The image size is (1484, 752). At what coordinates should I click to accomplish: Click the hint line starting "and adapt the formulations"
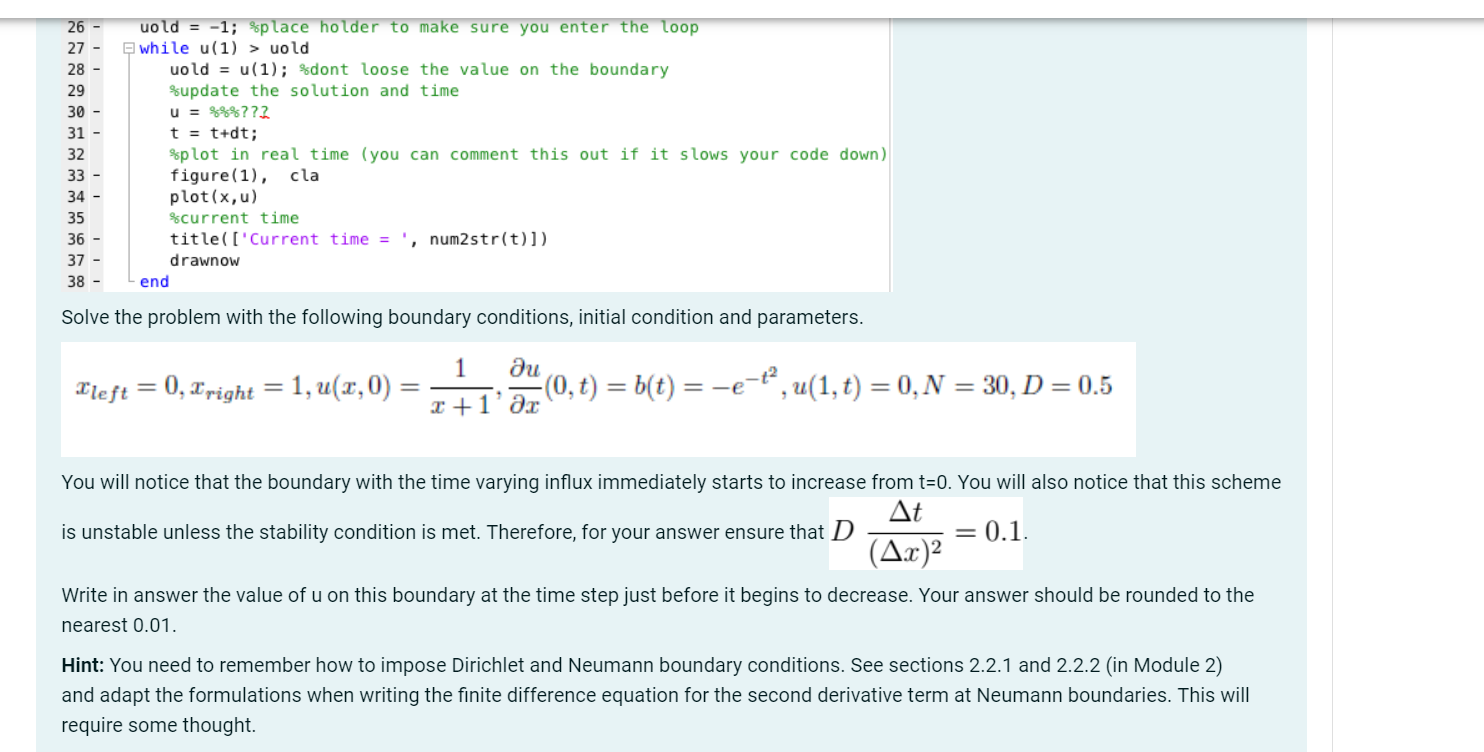tap(655, 695)
